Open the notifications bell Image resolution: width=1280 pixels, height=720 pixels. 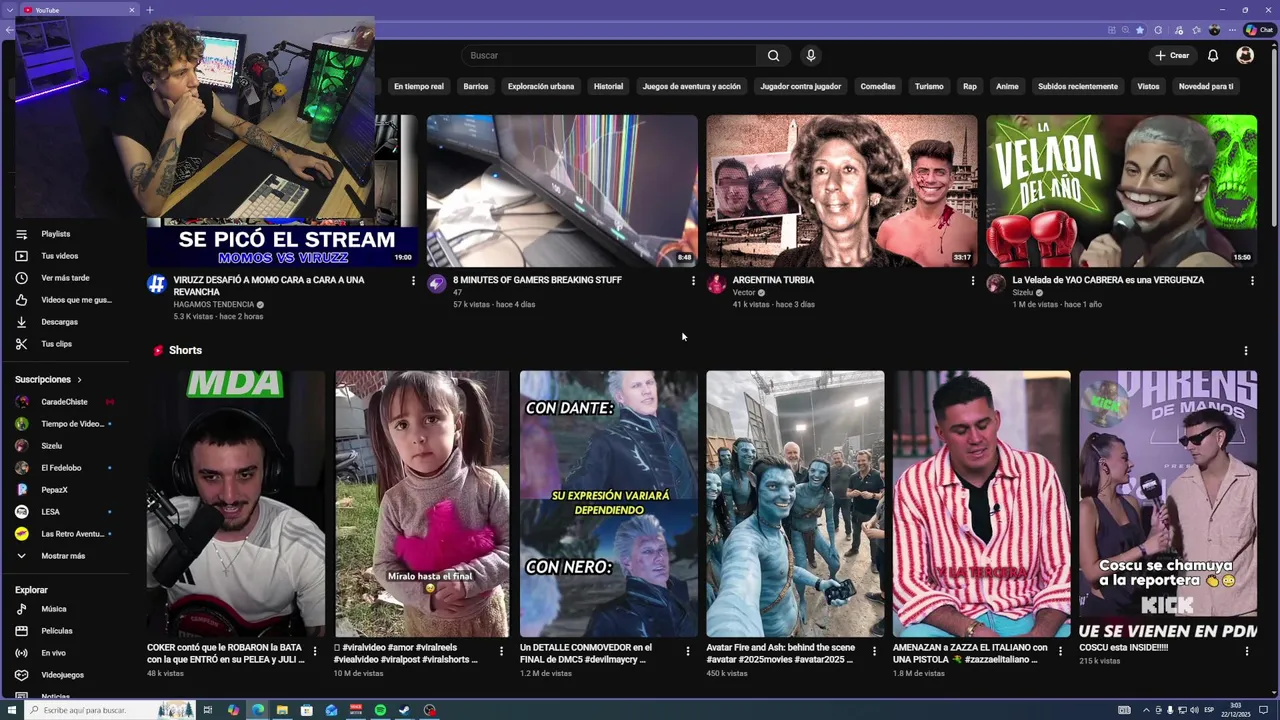coord(1213,56)
